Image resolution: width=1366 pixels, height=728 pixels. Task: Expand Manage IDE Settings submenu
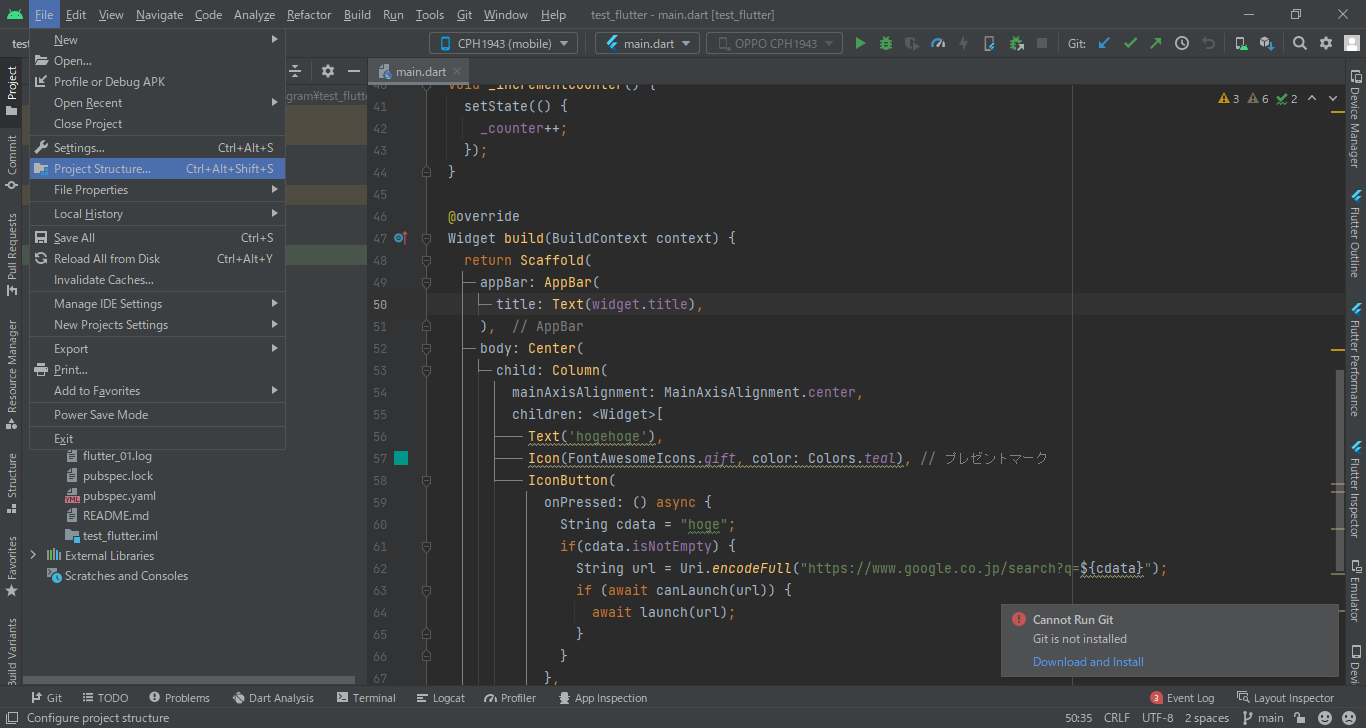[157, 304]
